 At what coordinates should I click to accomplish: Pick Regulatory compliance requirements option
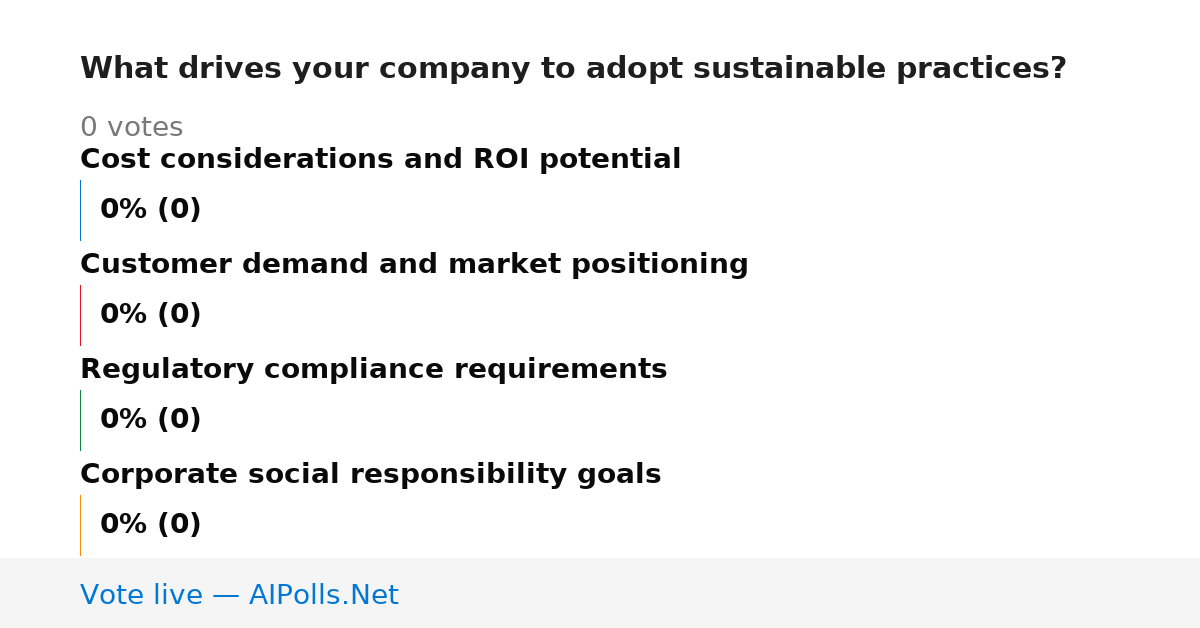point(373,370)
